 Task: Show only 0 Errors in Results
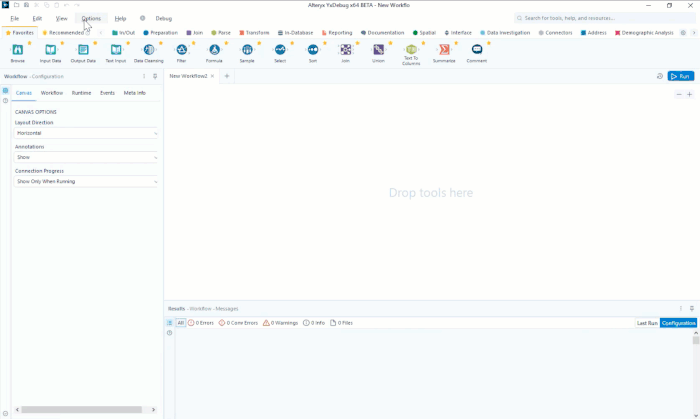click(201, 323)
